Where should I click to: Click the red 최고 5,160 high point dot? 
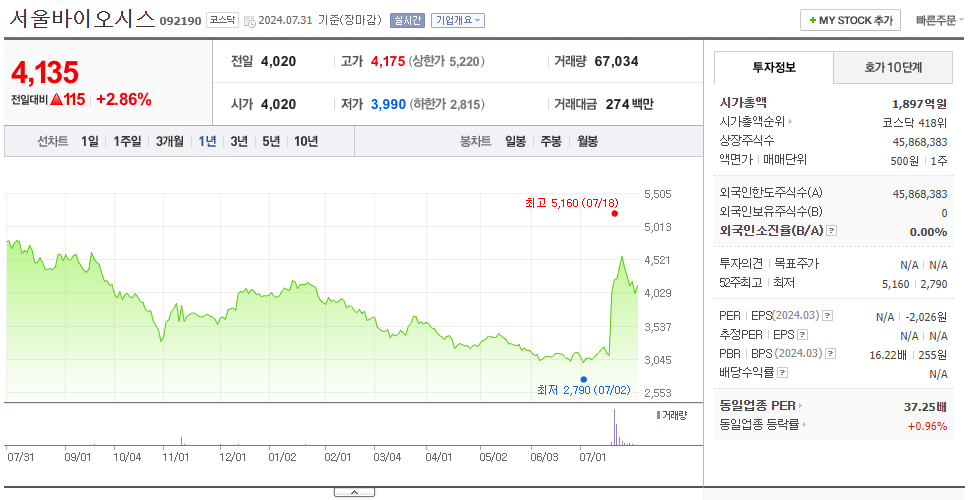coord(614,214)
